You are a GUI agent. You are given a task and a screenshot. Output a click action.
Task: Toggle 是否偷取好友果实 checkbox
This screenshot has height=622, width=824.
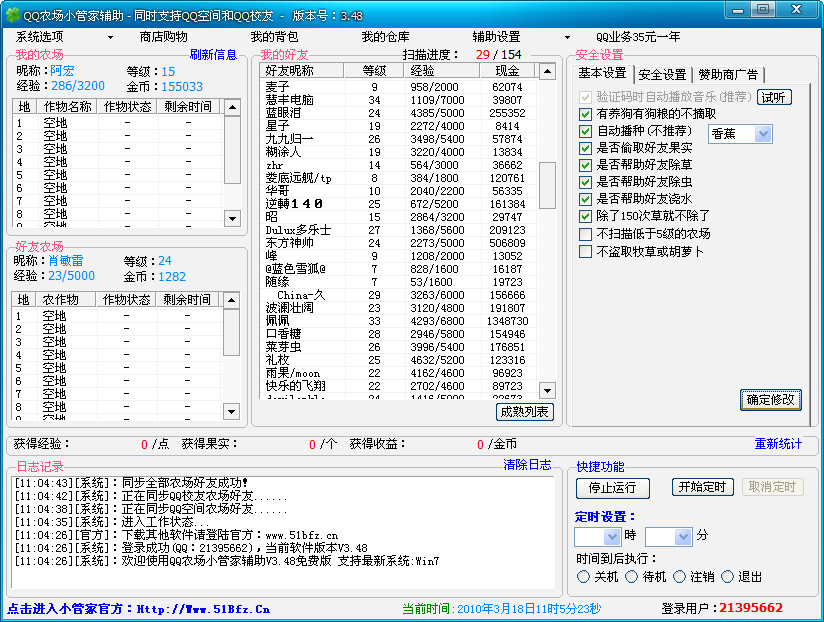click(x=585, y=148)
